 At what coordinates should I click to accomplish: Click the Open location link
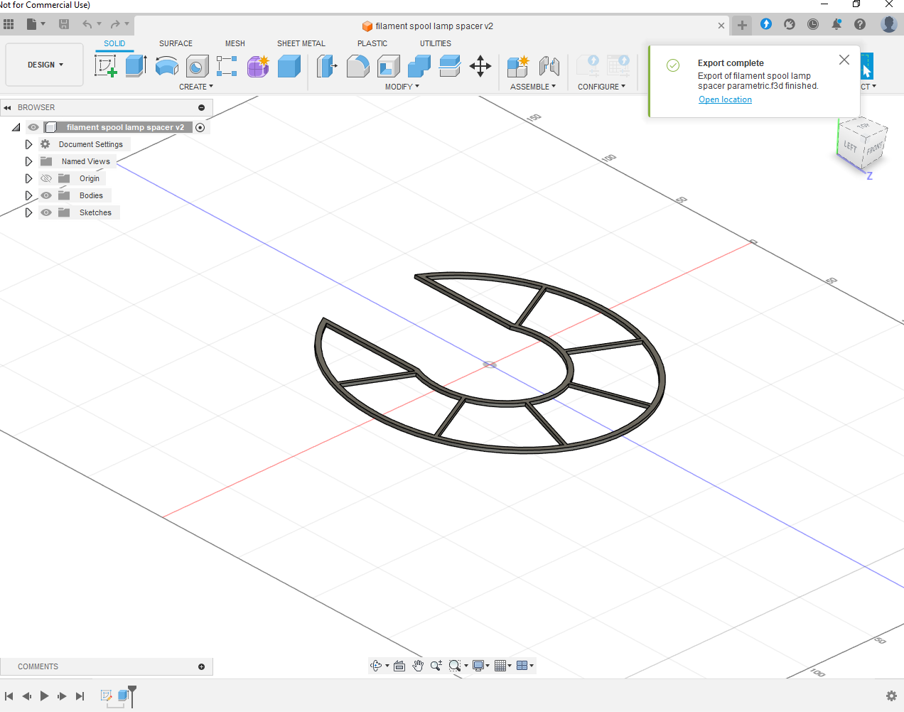[725, 100]
